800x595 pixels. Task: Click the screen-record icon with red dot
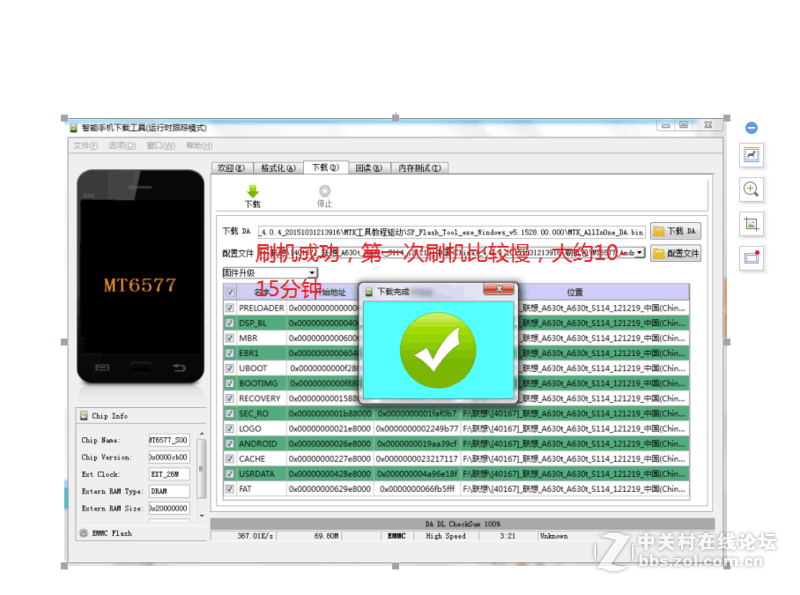tap(751, 258)
